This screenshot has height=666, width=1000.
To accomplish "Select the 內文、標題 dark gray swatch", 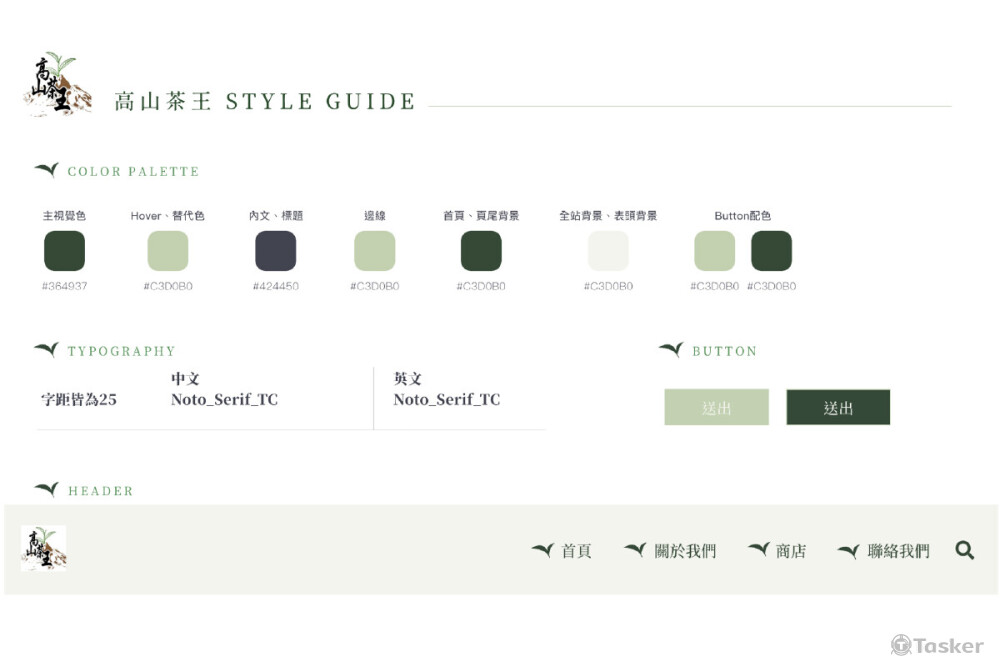I will point(276,251).
